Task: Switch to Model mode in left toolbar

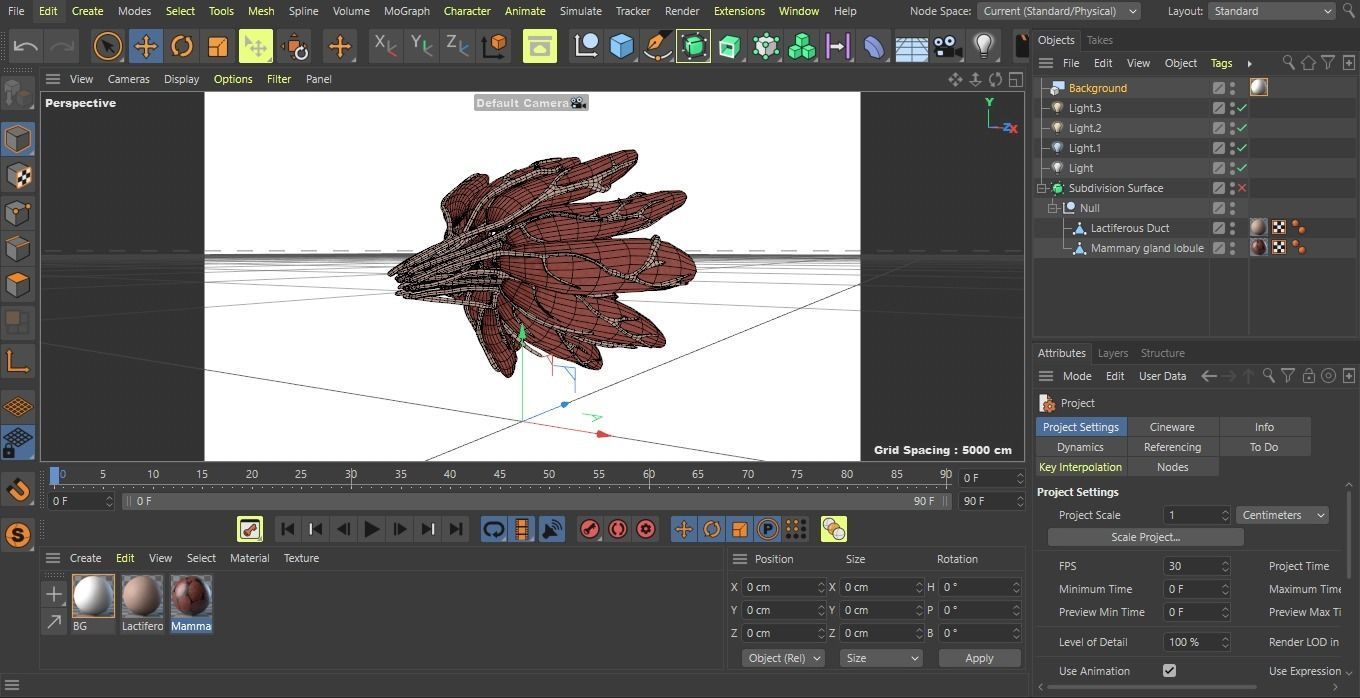Action: pyautogui.click(x=18, y=139)
